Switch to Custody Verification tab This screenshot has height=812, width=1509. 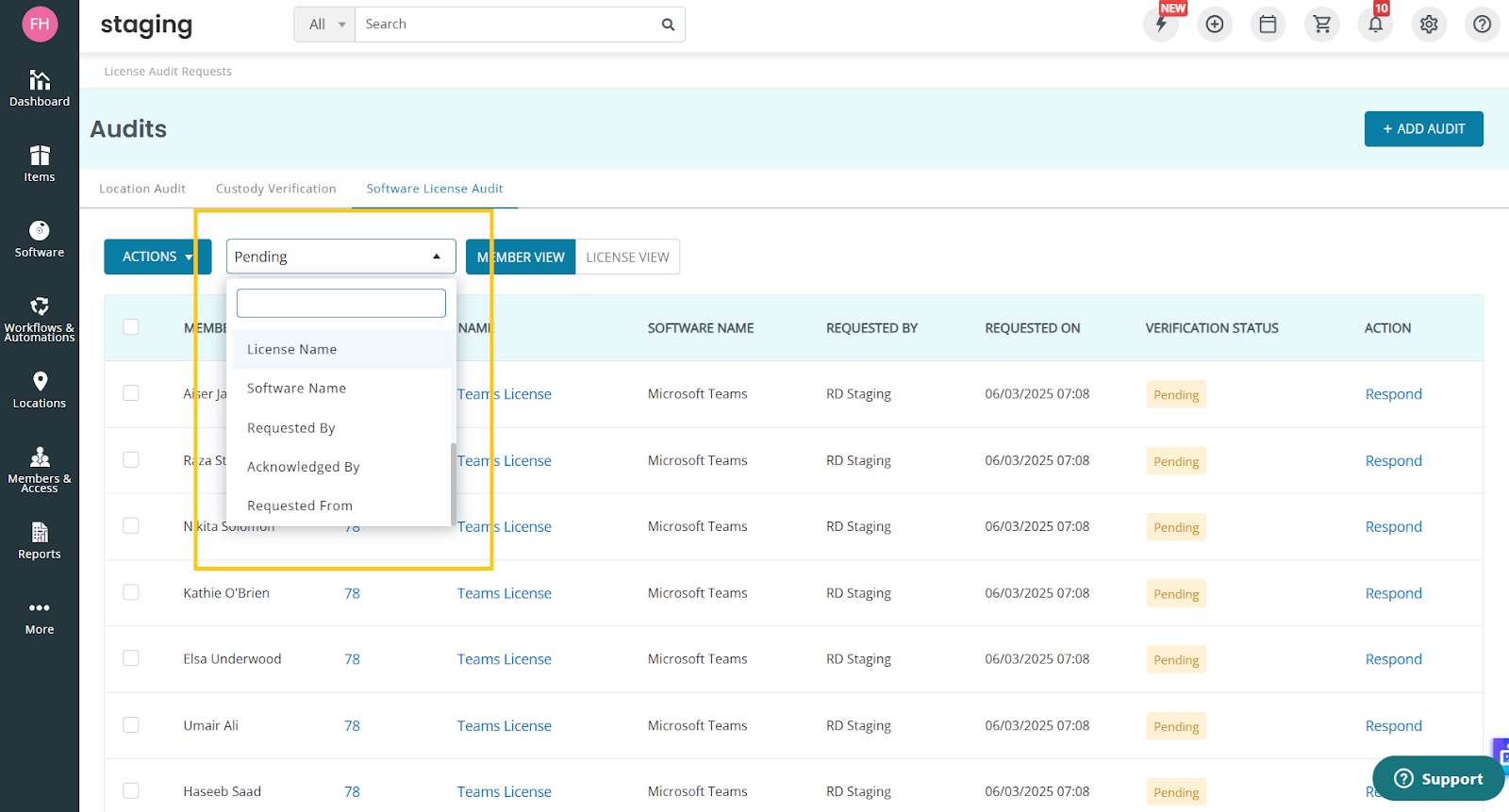click(x=276, y=189)
